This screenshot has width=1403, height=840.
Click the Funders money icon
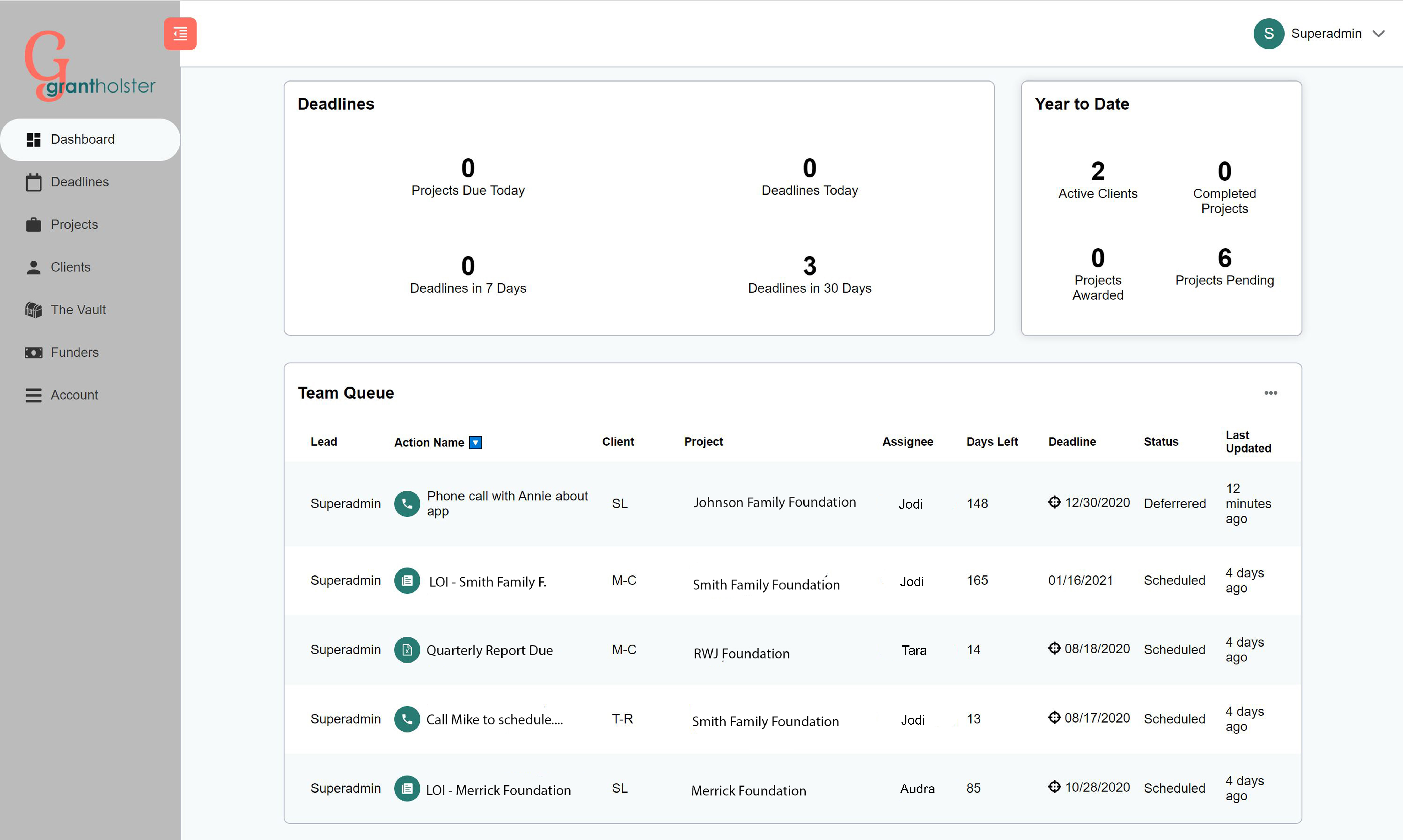tap(33, 352)
